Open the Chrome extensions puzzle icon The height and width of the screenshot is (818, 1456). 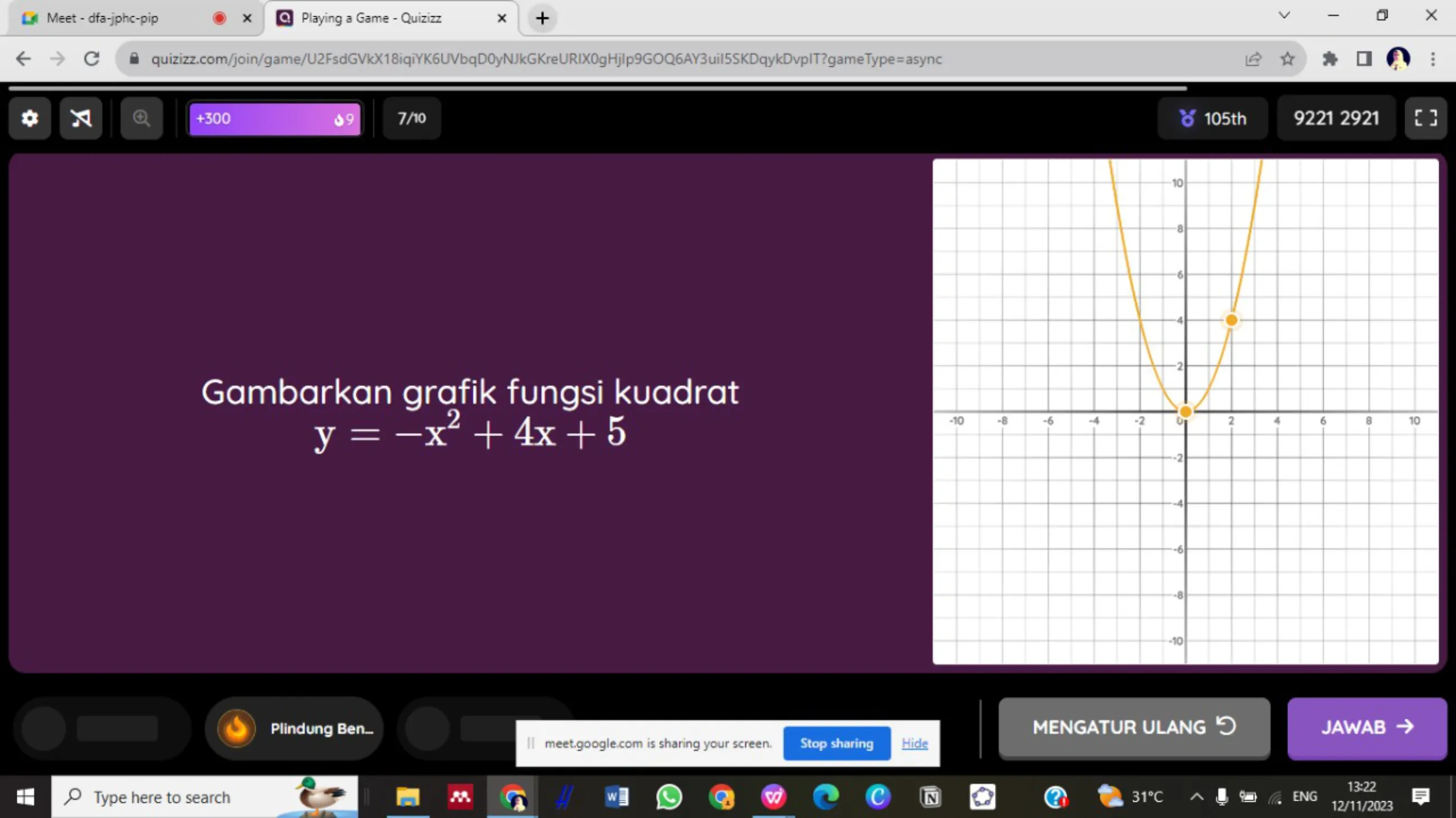click(1330, 59)
